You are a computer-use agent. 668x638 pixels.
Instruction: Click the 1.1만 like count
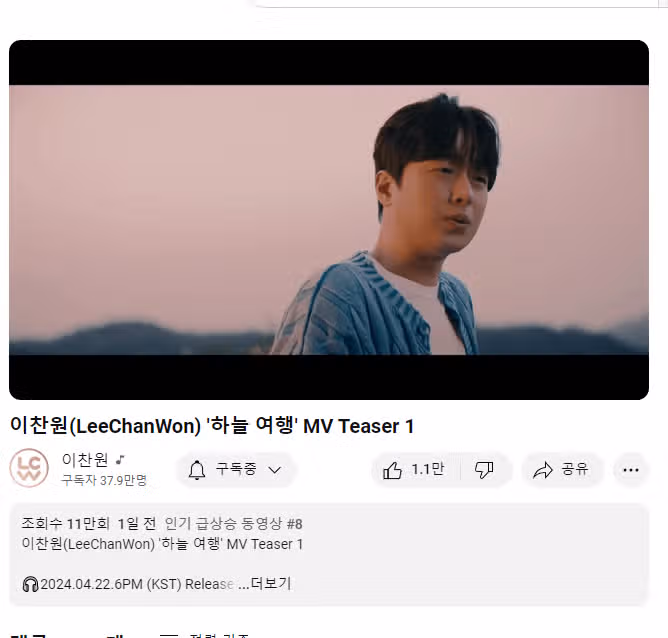(428, 469)
